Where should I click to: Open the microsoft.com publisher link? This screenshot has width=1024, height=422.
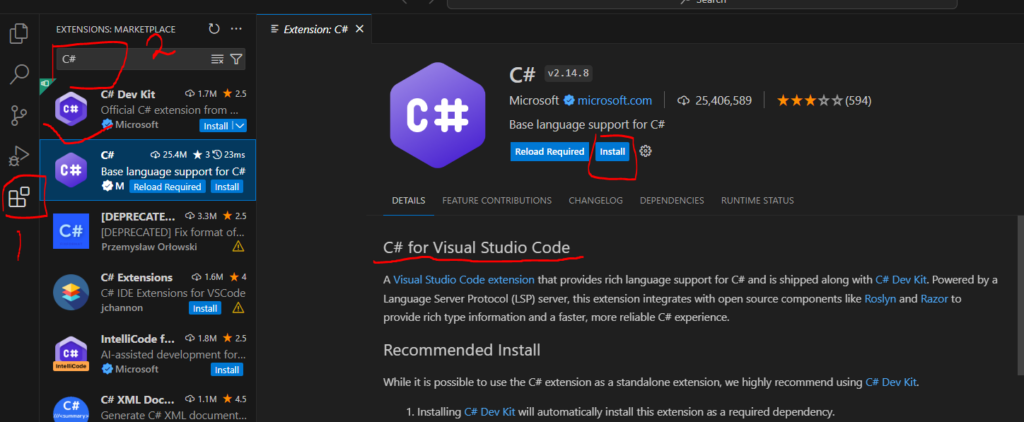(x=613, y=100)
